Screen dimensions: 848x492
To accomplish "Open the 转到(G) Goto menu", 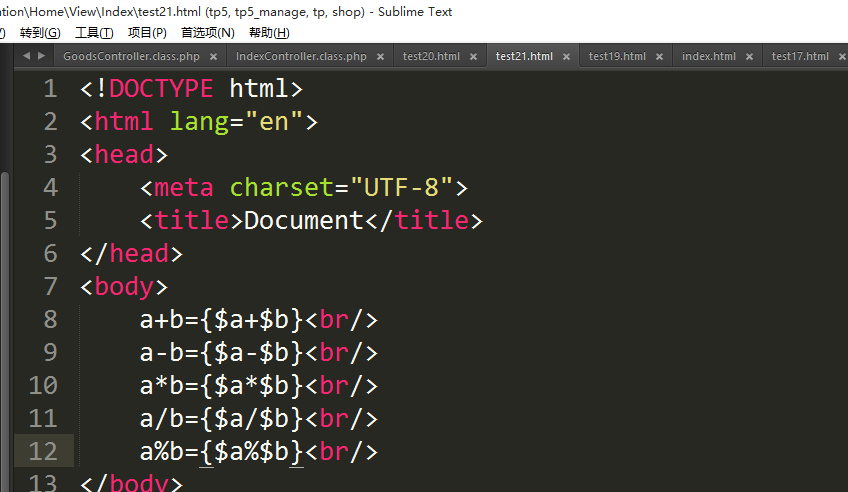I will [x=40, y=33].
